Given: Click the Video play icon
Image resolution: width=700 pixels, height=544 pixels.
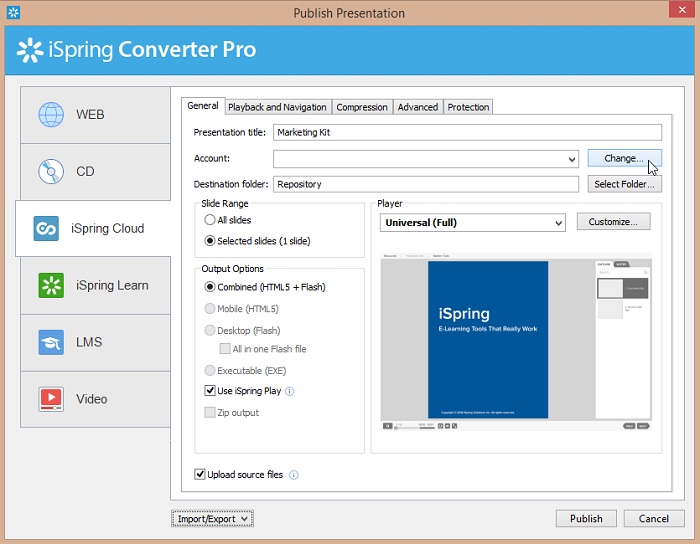Looking at the screenshot, I should click(51, 399).
